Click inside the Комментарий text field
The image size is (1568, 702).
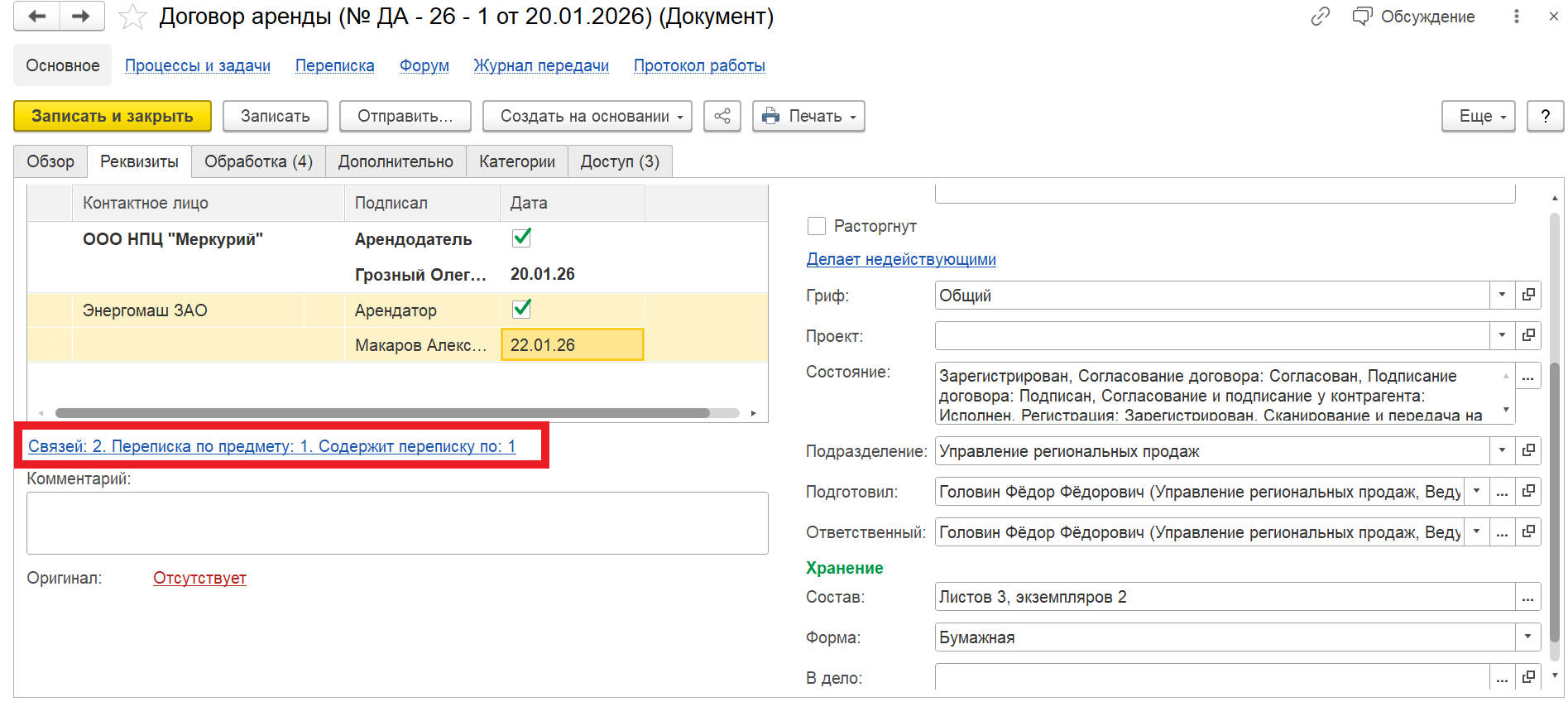coord(397,523)
